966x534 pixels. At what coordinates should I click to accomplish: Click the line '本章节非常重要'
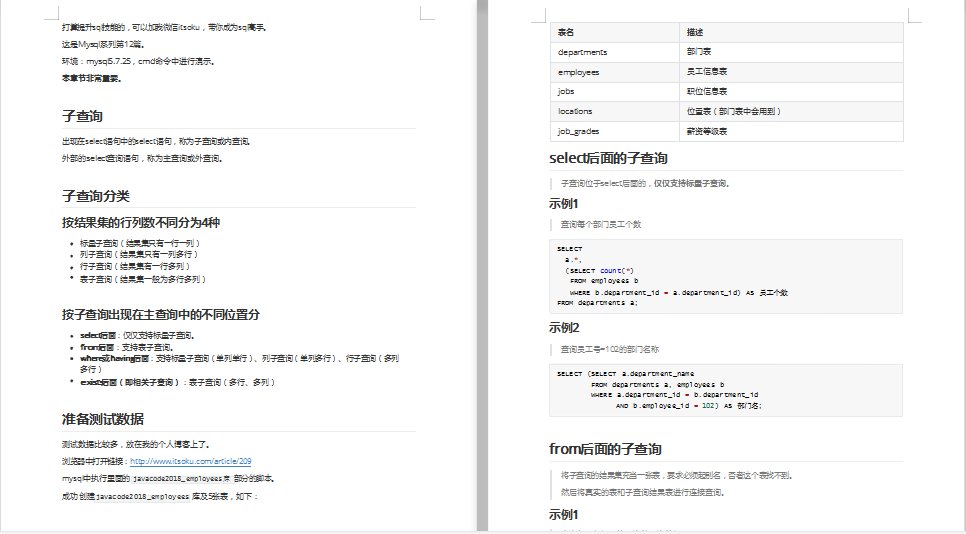click(92, 78)
